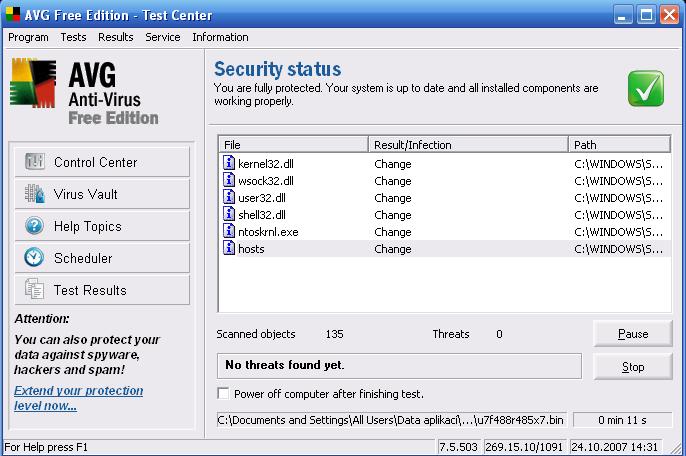Sort by the Result/Infection column header
This screenshot has height=456, width=686.
coord(468,145)
